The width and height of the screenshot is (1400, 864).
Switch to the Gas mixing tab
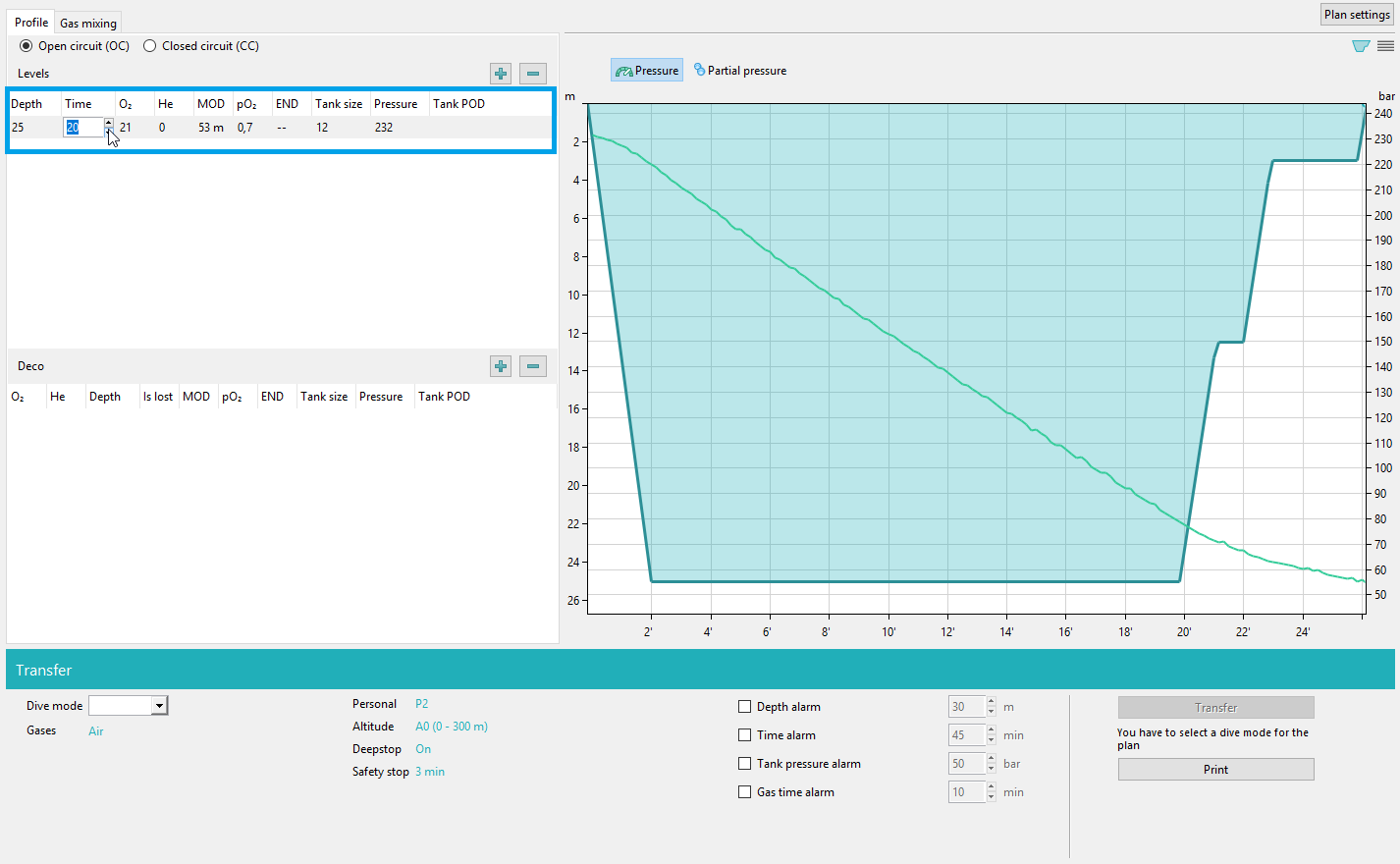(x=88, y=23)
